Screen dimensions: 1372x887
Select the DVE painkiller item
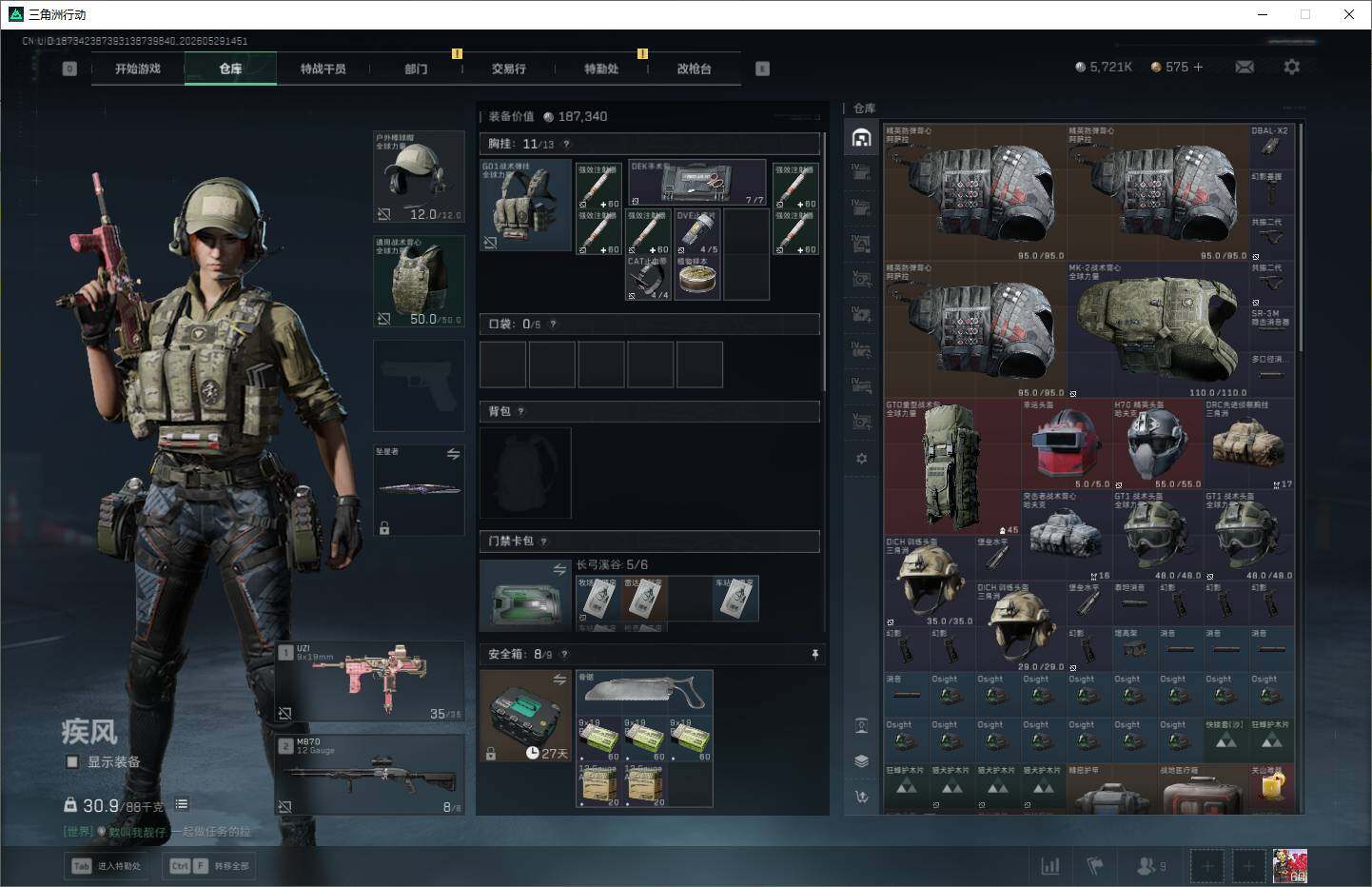[x=697, y=231]
